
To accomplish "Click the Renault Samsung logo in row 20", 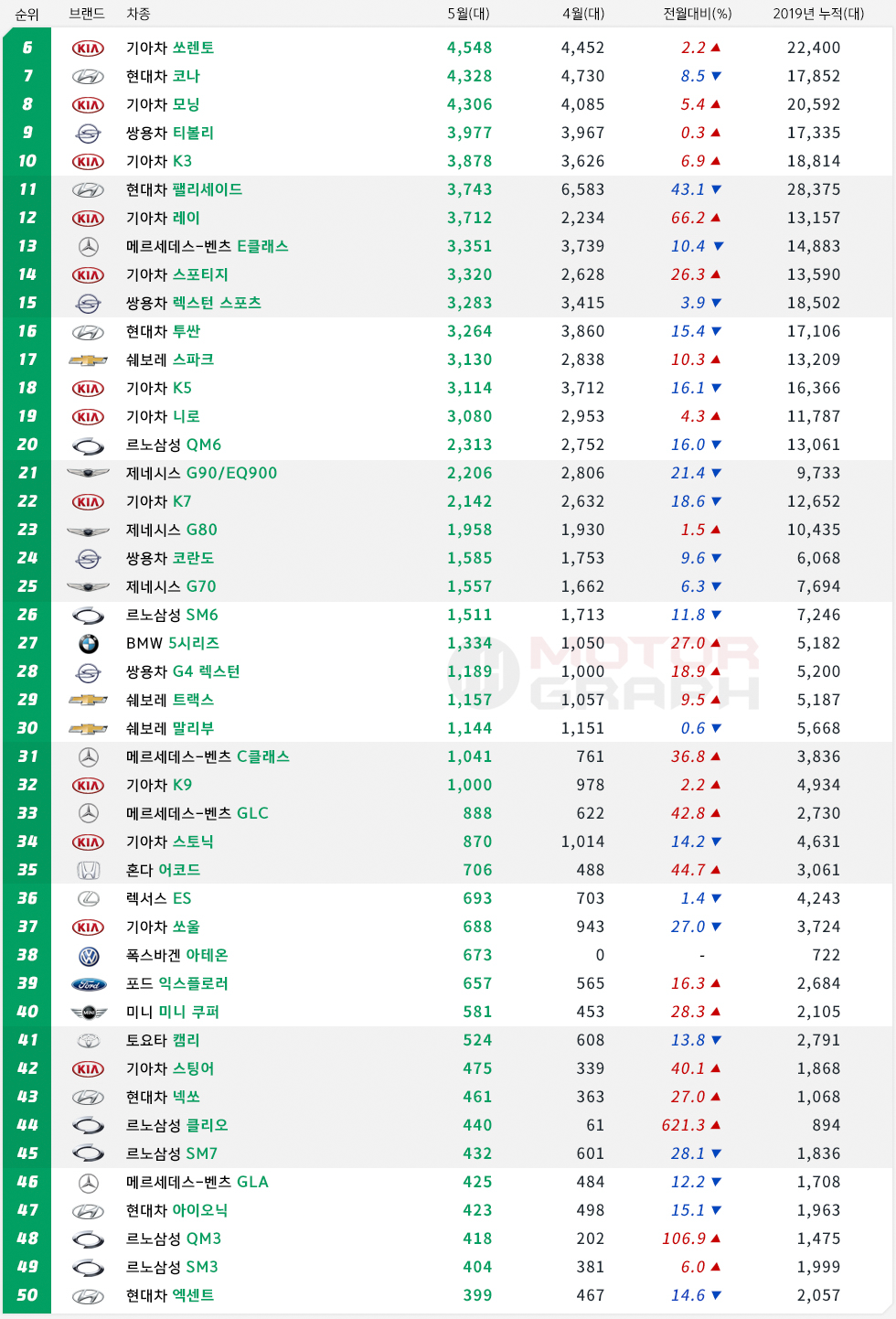I will click(x=89, y=445).
